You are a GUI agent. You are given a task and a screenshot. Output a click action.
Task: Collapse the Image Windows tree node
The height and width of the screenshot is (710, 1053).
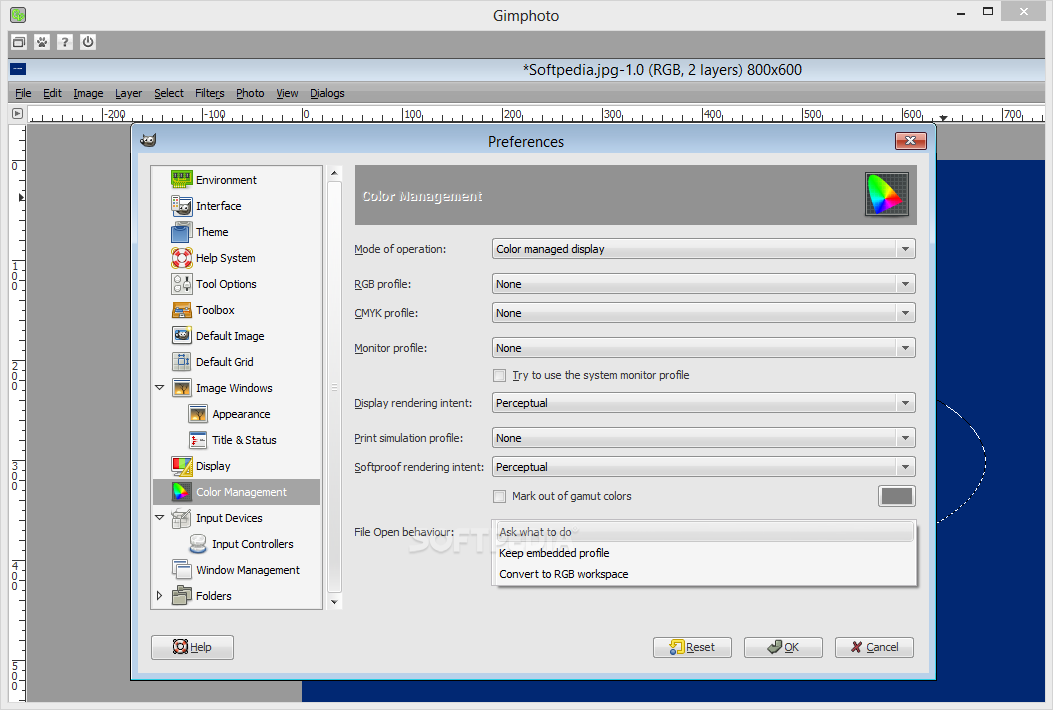point(160,388)
